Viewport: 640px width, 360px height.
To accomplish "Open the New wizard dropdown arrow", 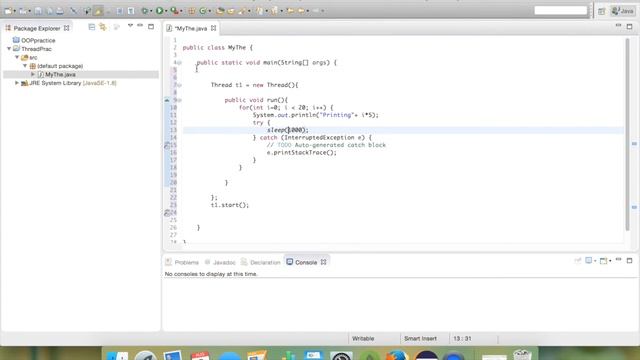I will click(15, 11).
